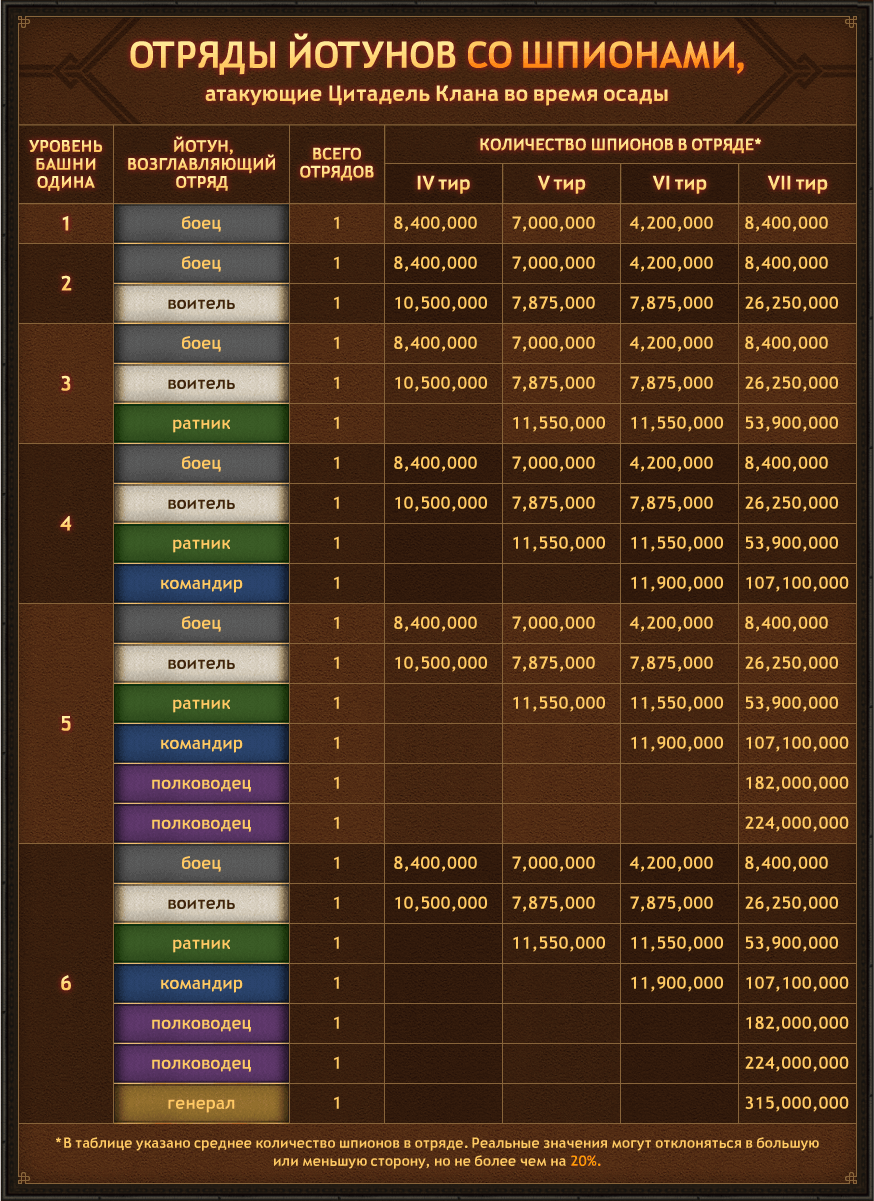Select the ЙОТУН, ВОЗГЛАВЛЯЮЩИЙ ОТРЯД header
Image resolution: width=874 pixels, height=1201 pixels.
[x=201, y=163]
